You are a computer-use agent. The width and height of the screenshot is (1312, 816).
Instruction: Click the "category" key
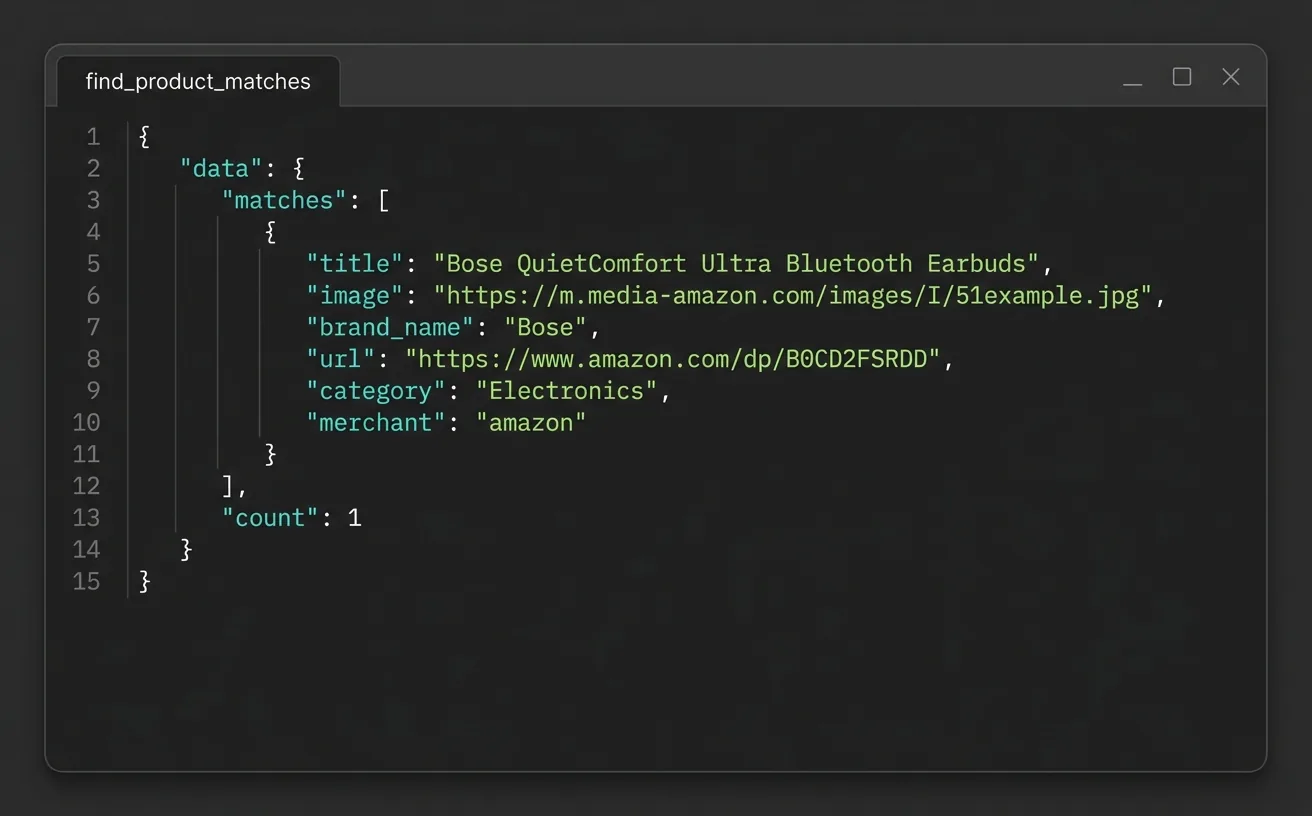375,390
